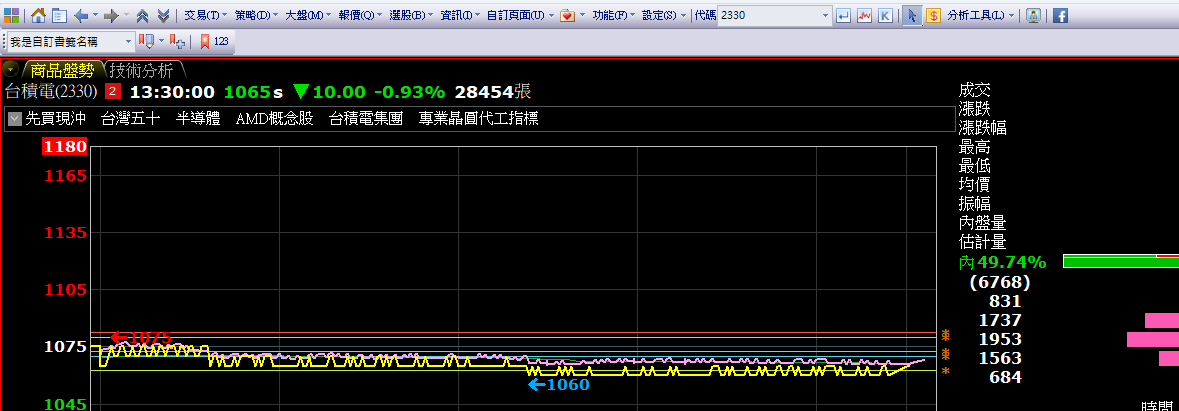Click the pink volume bar beside 1953

click(x=1153, y=339)
